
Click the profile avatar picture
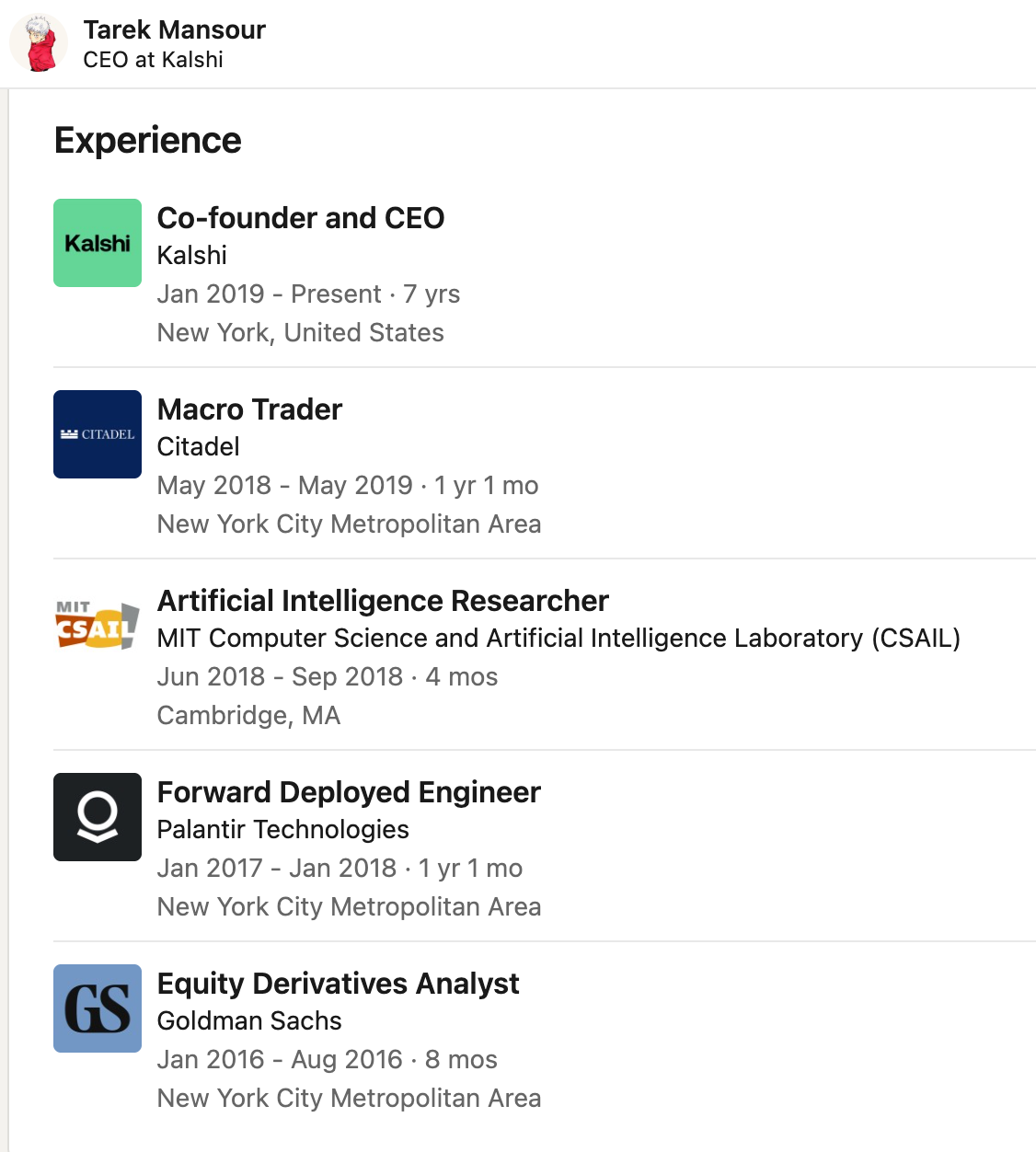(39, 43)
